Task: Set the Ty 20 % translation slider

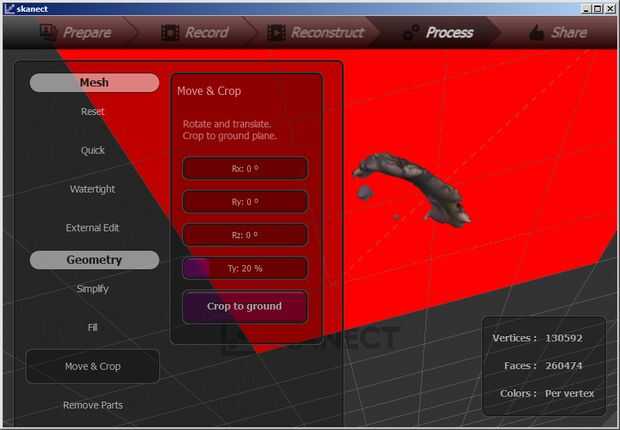Action: pos(245,269)
